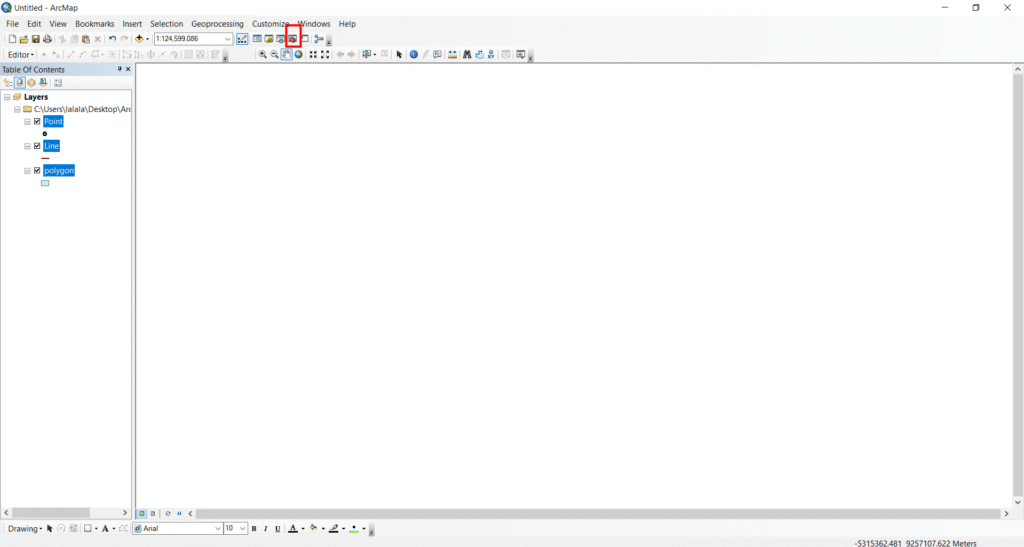The image size is (1024, 547).
Task: Save the map document
Action: 35,39
